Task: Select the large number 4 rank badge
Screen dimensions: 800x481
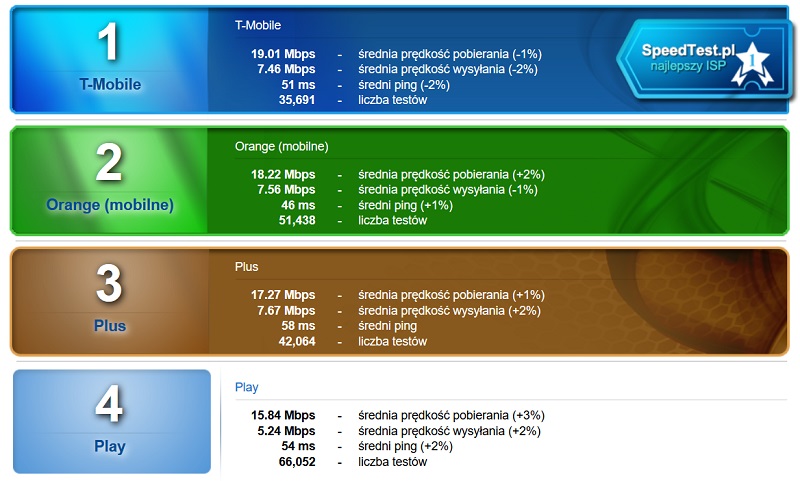Action: pos(110,405)
